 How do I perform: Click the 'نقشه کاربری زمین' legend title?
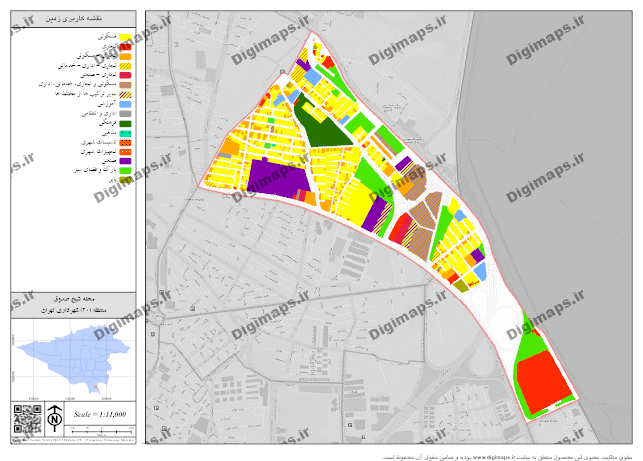pyautogui.click(x=74, y=19)
